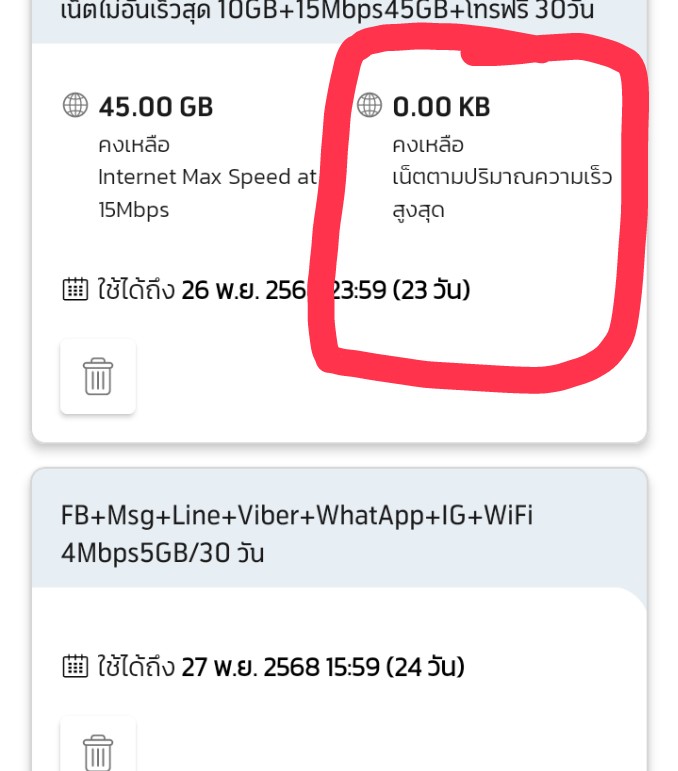Tap คงเหลือ label under 0.00 KB
Screen dimensions: 678x771
click(428, 145)
